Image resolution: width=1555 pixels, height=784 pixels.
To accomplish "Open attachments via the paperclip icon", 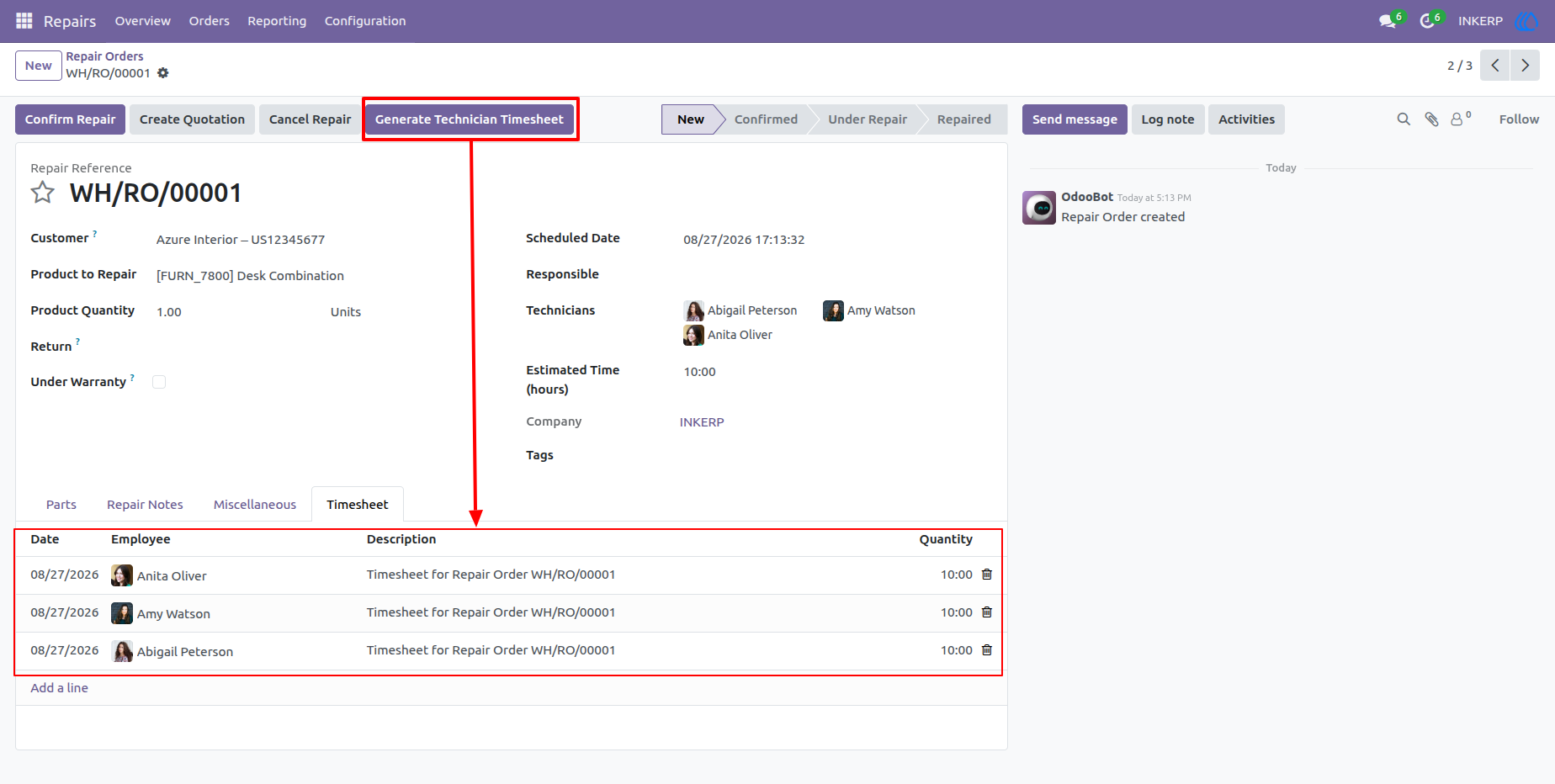I will (x=1431, y=119).
